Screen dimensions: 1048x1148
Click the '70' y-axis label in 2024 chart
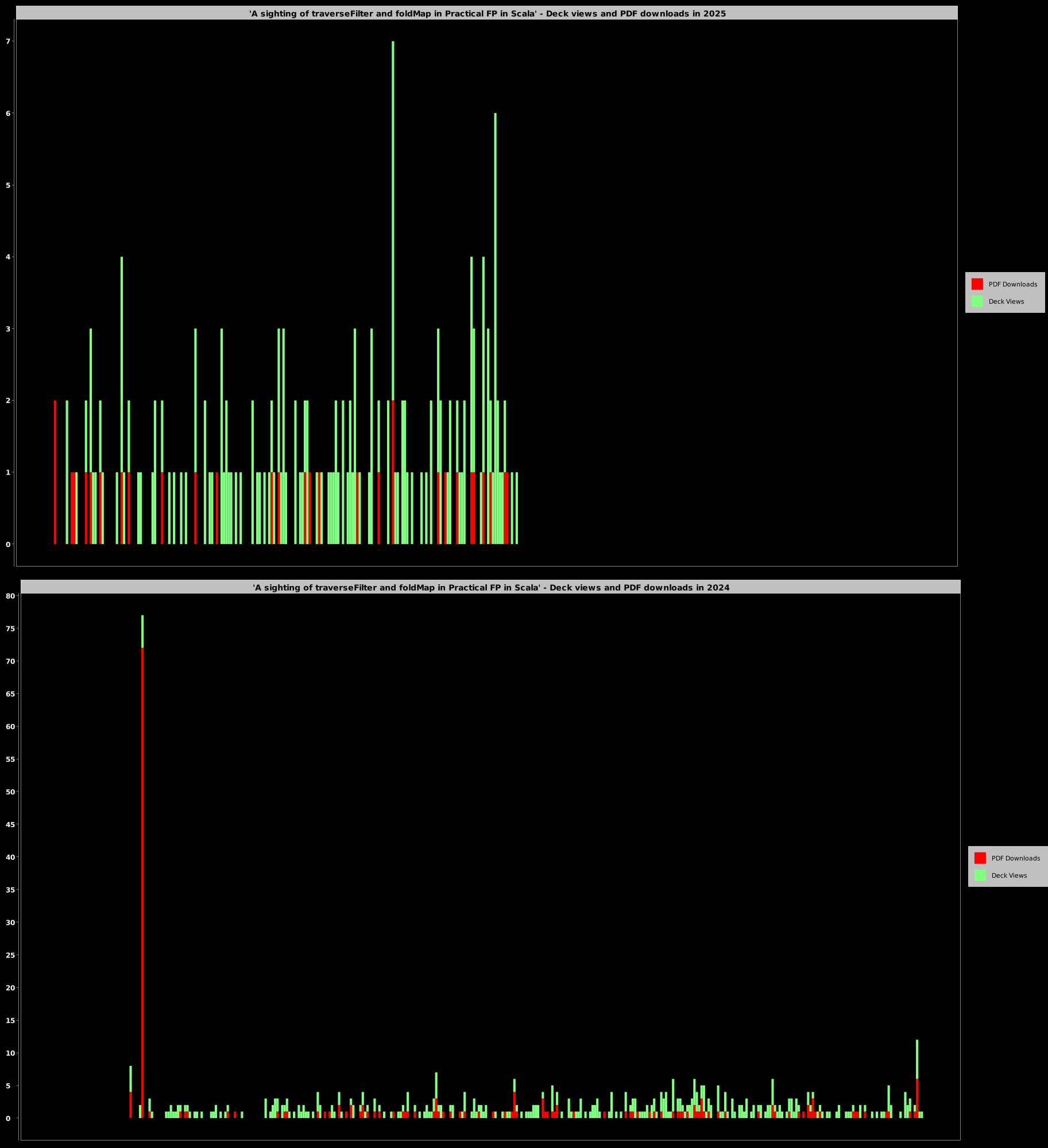click(10, 661)
